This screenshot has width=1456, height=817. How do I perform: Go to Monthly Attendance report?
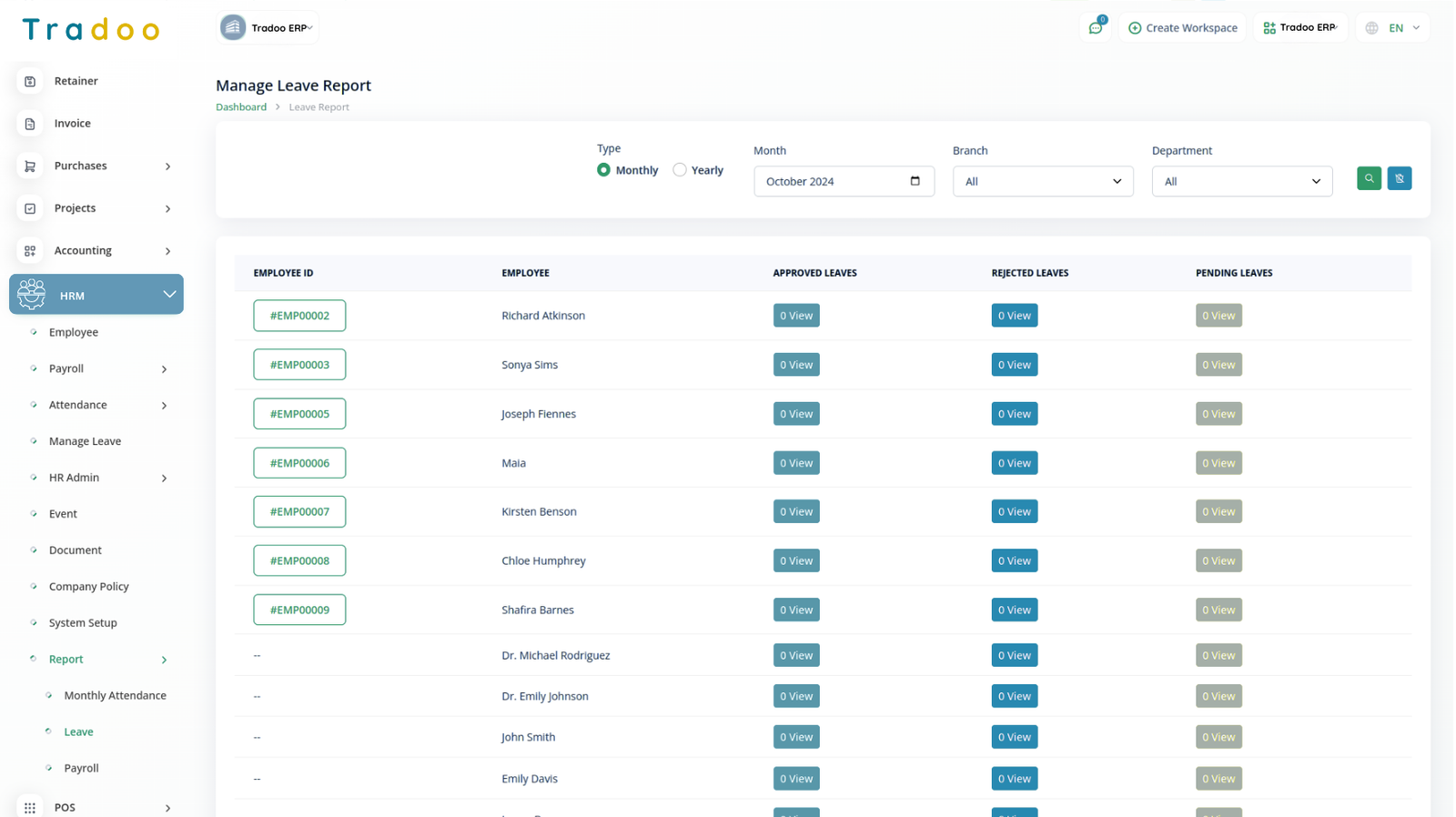tap(115, 695)
